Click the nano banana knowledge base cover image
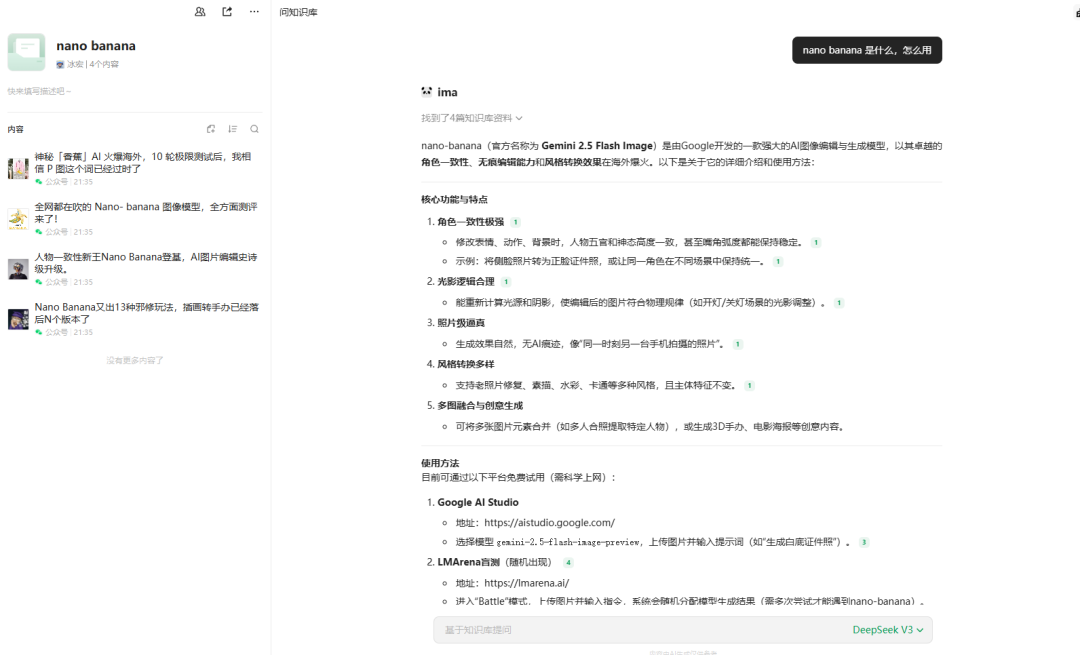This screenshot has width=1080, height=655. pyautogui.click(x=26, y=51)
